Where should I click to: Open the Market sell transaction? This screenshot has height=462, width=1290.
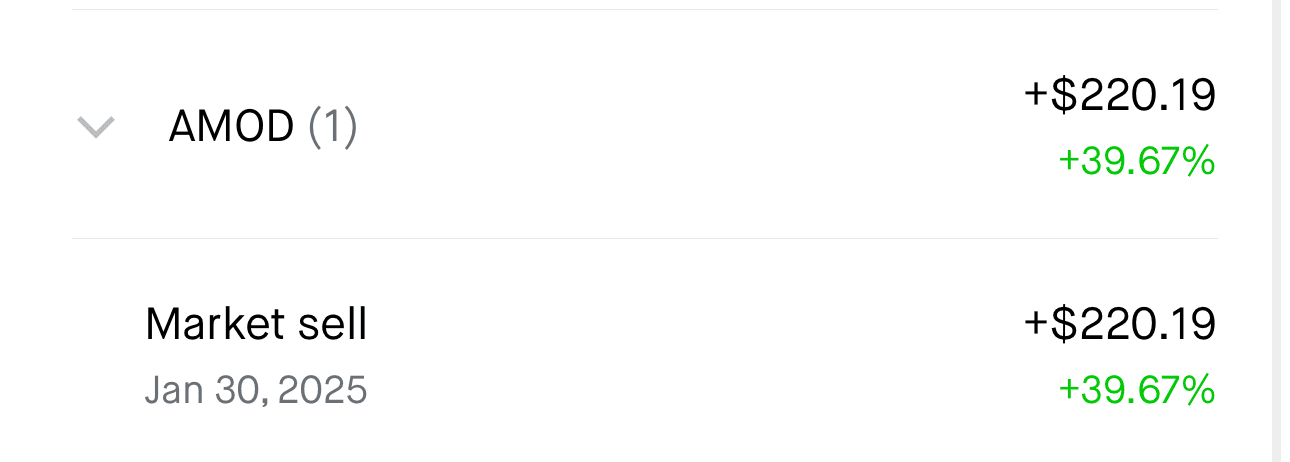point(256,324)
